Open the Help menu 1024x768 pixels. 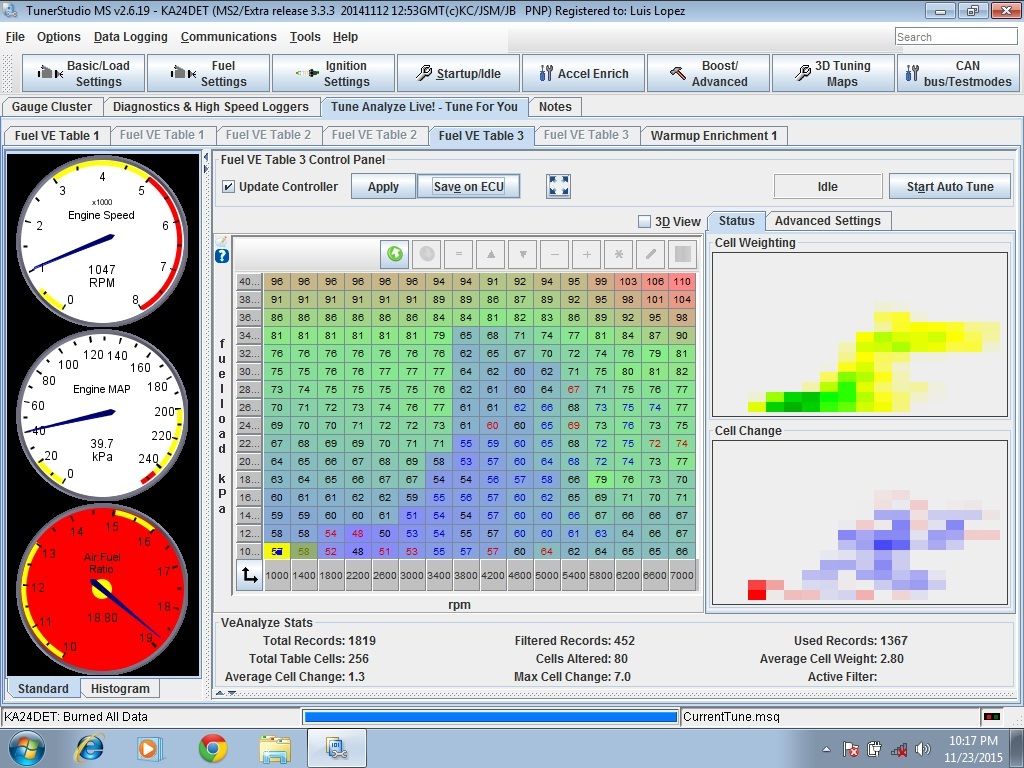(345, 37)
